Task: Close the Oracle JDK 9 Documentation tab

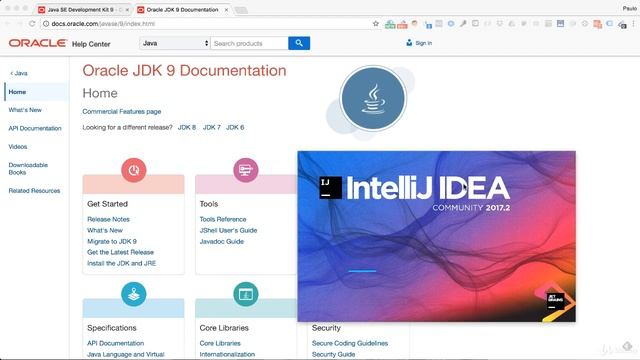Action: 226,9
